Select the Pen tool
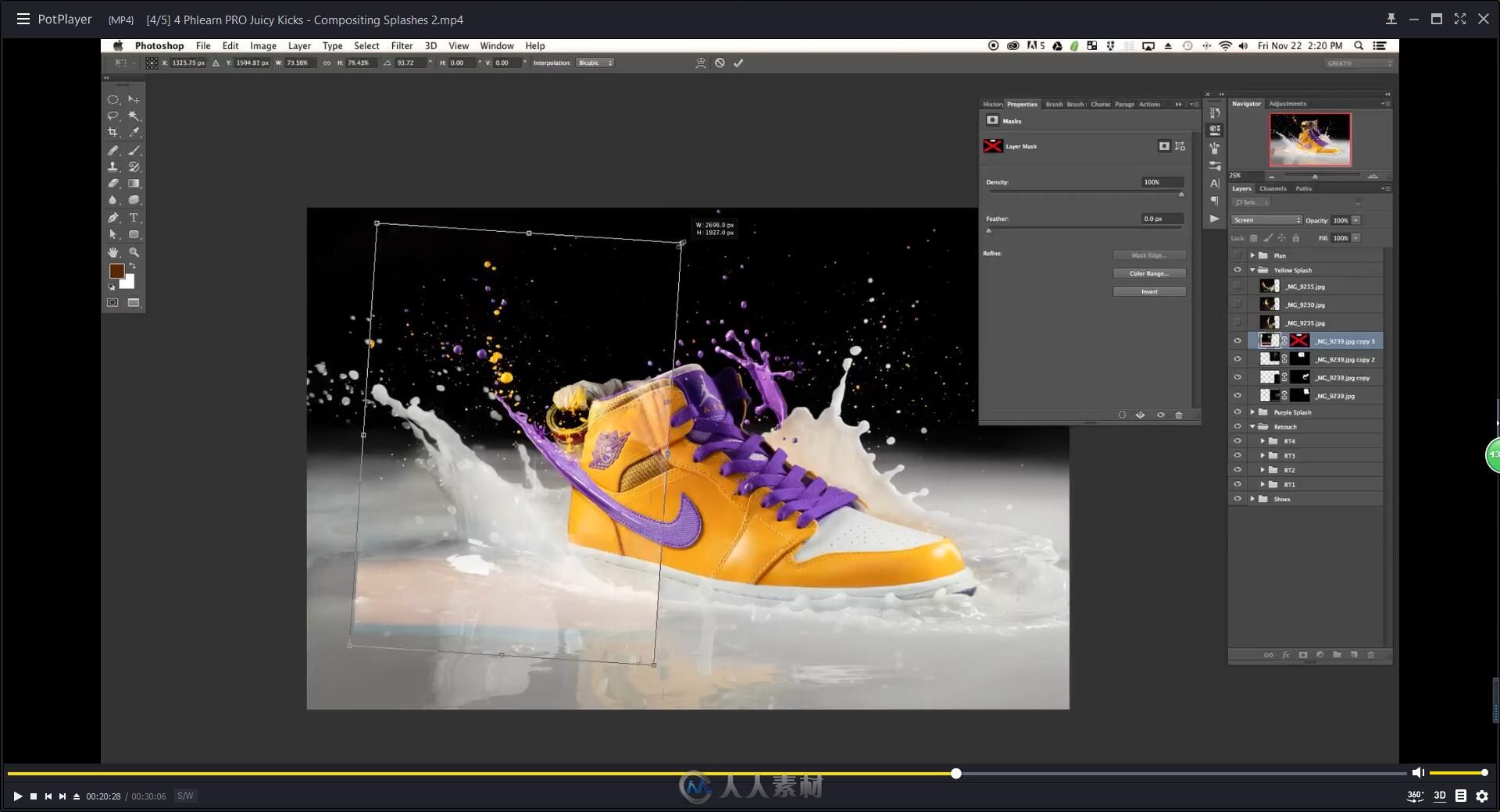Viewport: 1500px width, 812px height. click(x=112, y=218)
